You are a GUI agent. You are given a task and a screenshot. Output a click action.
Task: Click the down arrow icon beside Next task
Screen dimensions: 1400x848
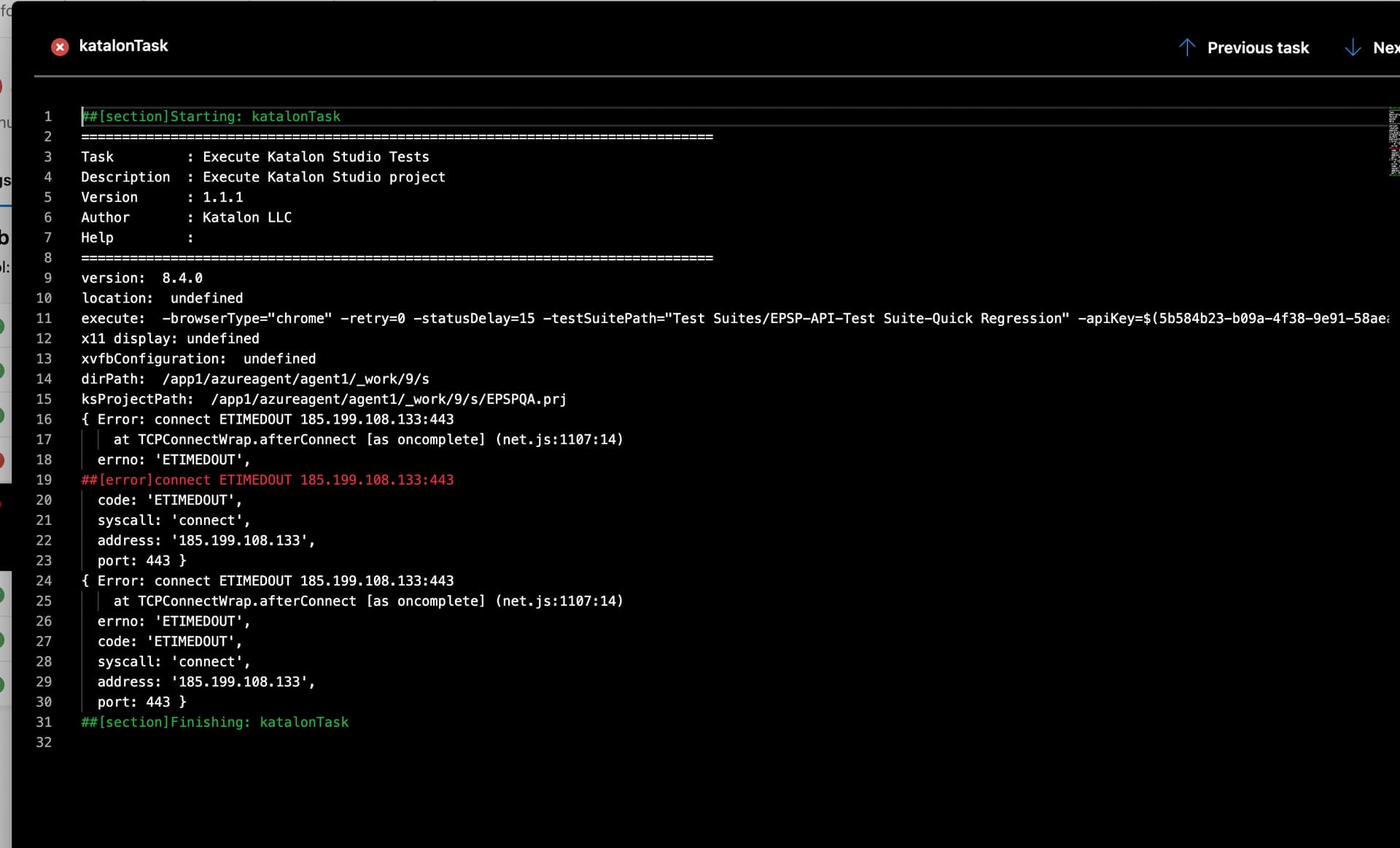(x=1353, y=47)
